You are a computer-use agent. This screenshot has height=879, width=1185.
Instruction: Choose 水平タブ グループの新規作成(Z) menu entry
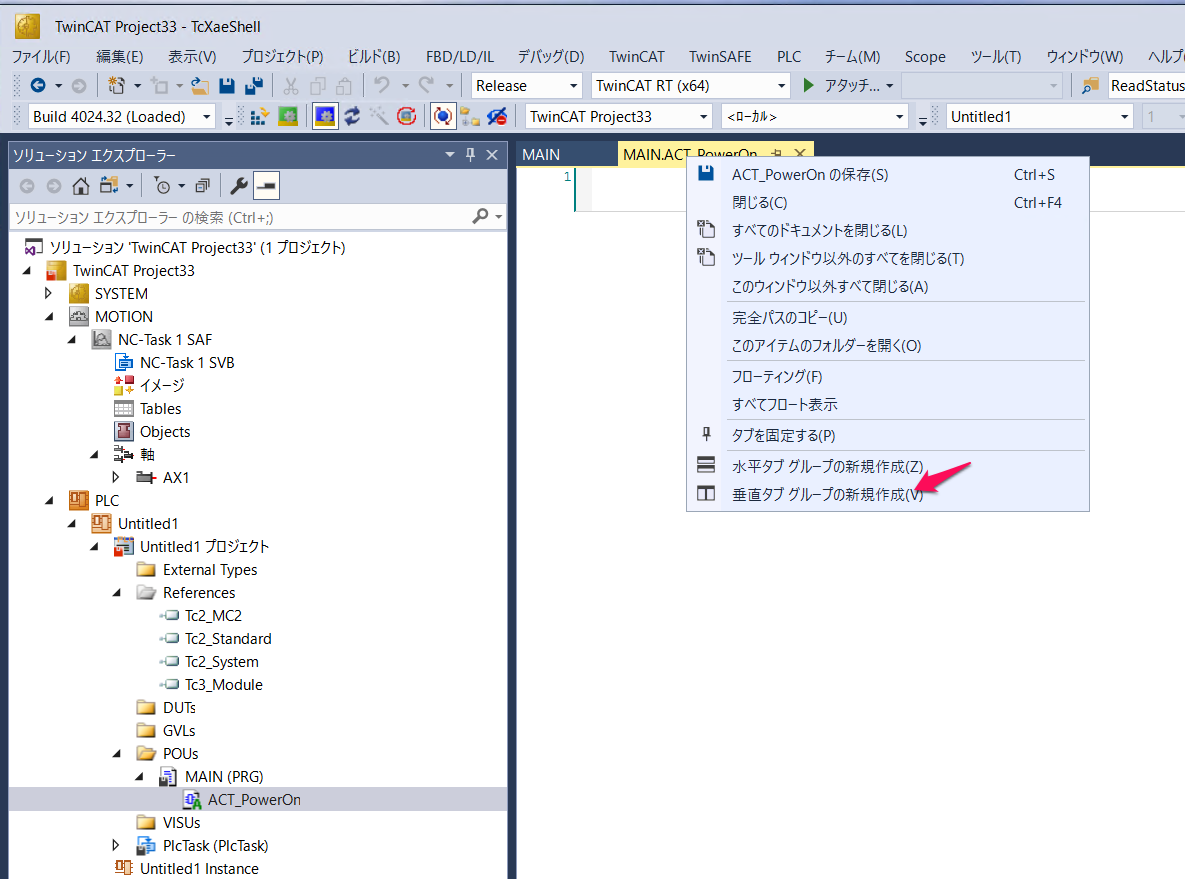(x=887, y=466)
